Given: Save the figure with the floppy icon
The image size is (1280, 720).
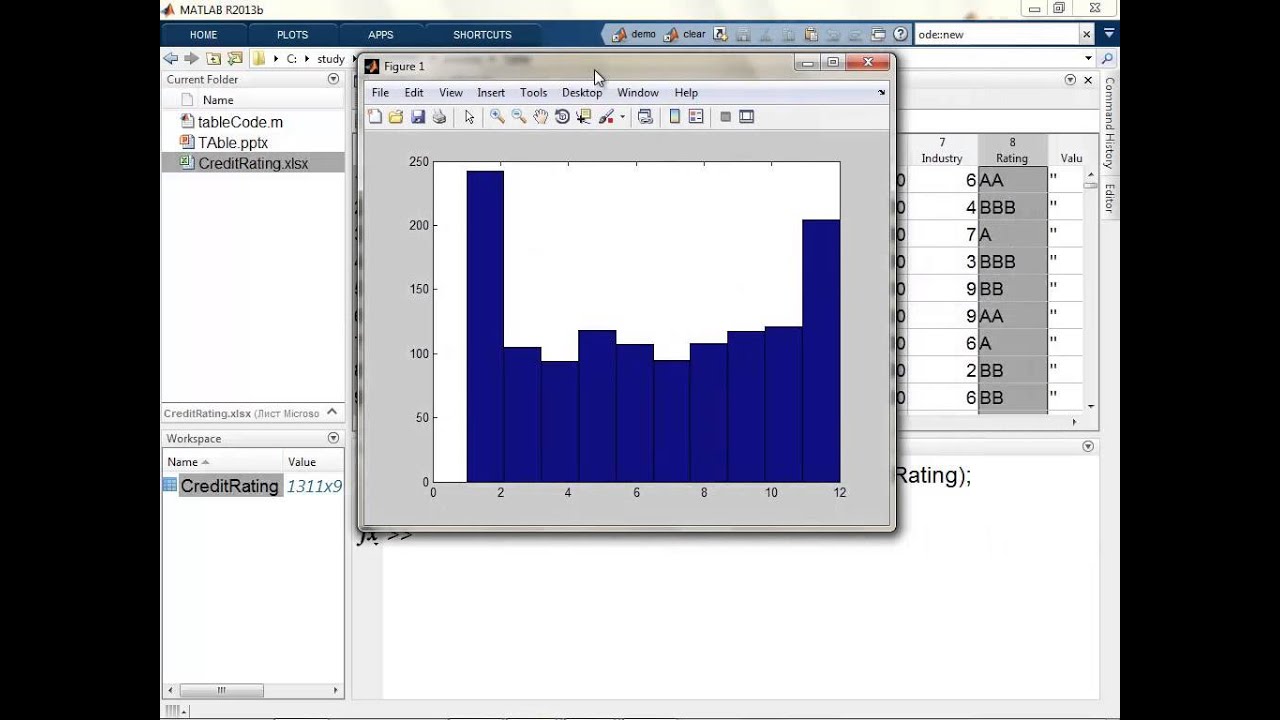Looking at the screenshot, I should (418, 117).
